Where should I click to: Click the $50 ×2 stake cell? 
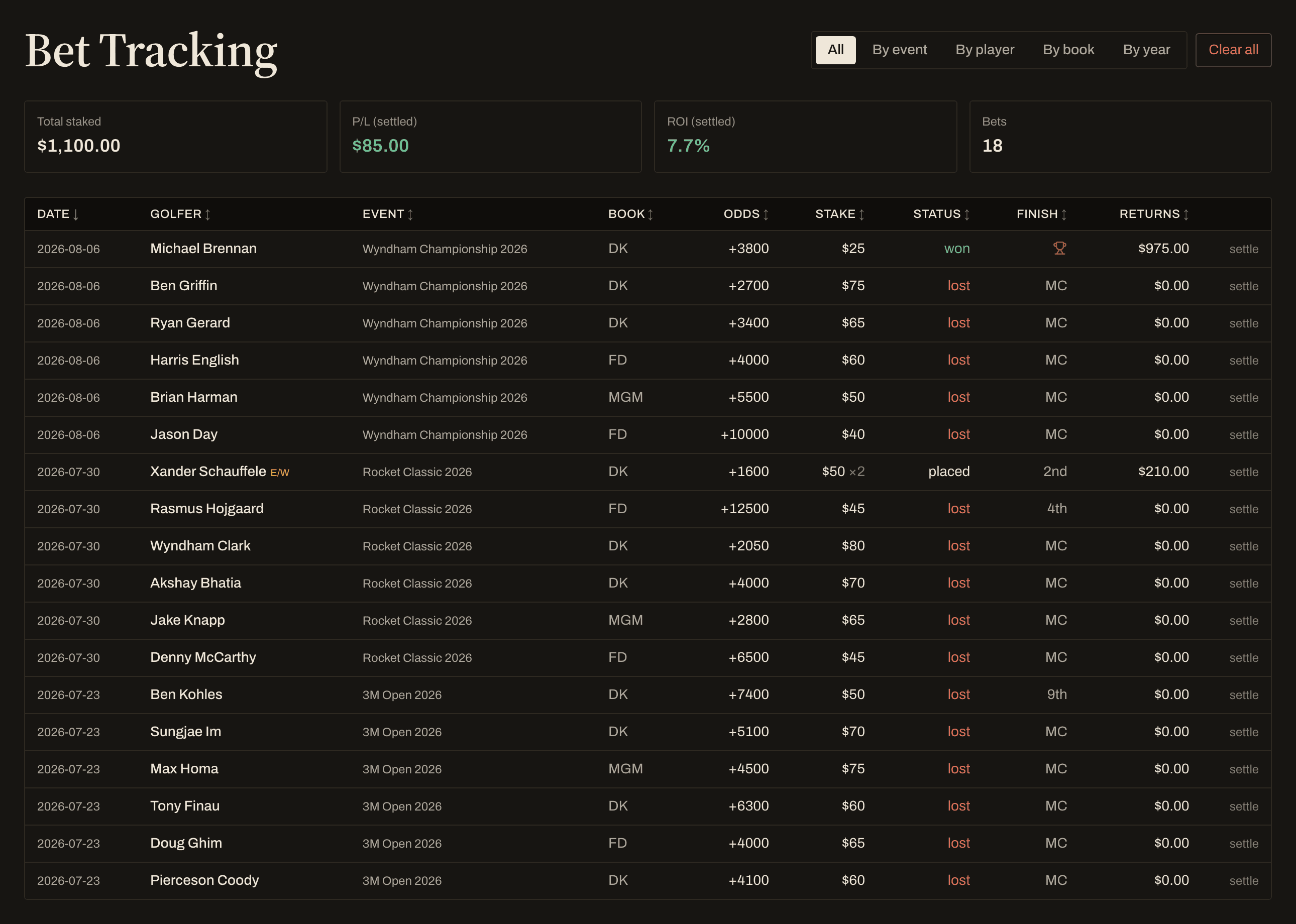coord(843,472)
